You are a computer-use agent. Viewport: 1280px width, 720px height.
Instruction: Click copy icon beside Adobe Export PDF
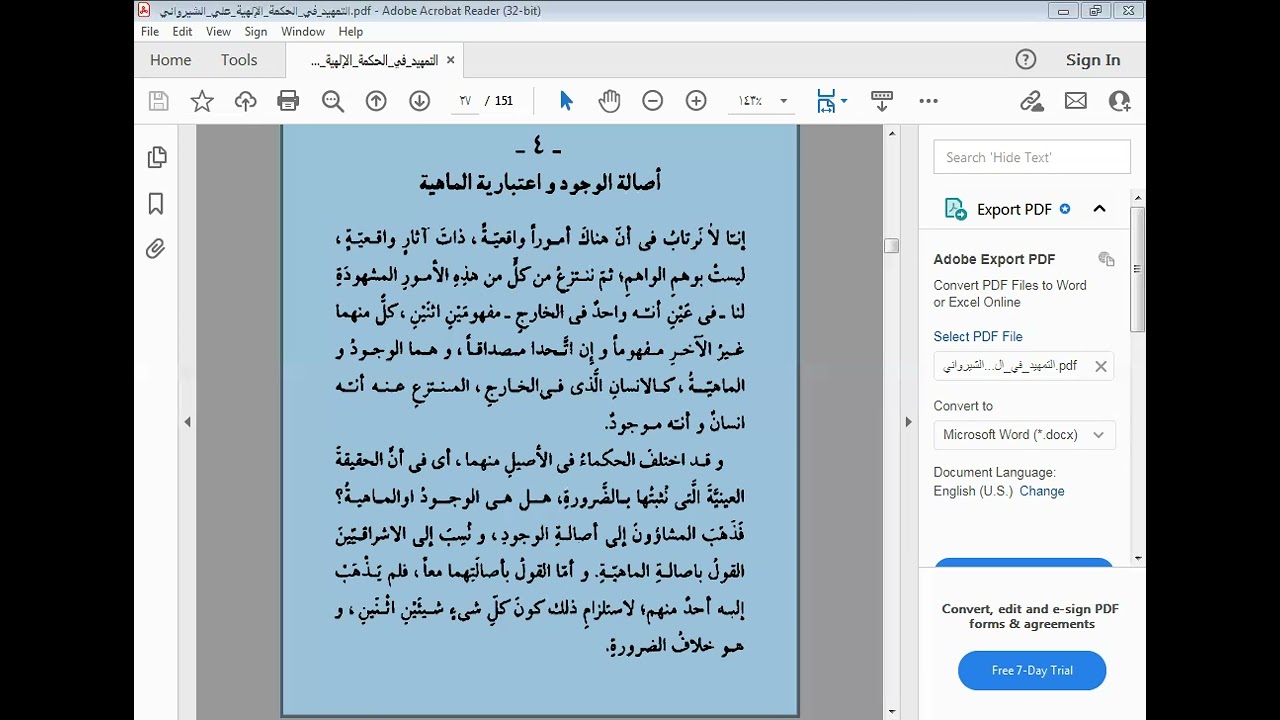(x=1106, y=259)
